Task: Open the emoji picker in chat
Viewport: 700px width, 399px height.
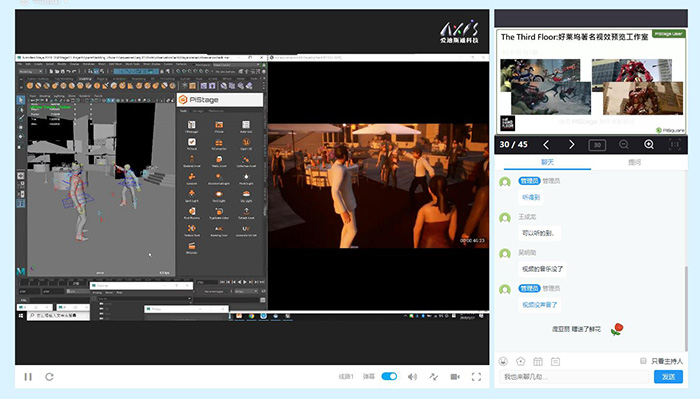Action: click(504, 361)
